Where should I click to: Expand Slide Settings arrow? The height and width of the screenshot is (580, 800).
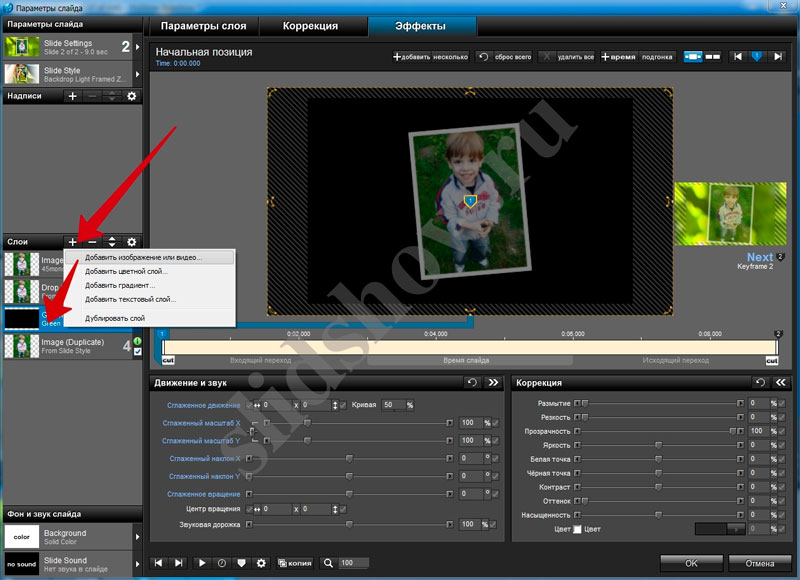point(137,46)
